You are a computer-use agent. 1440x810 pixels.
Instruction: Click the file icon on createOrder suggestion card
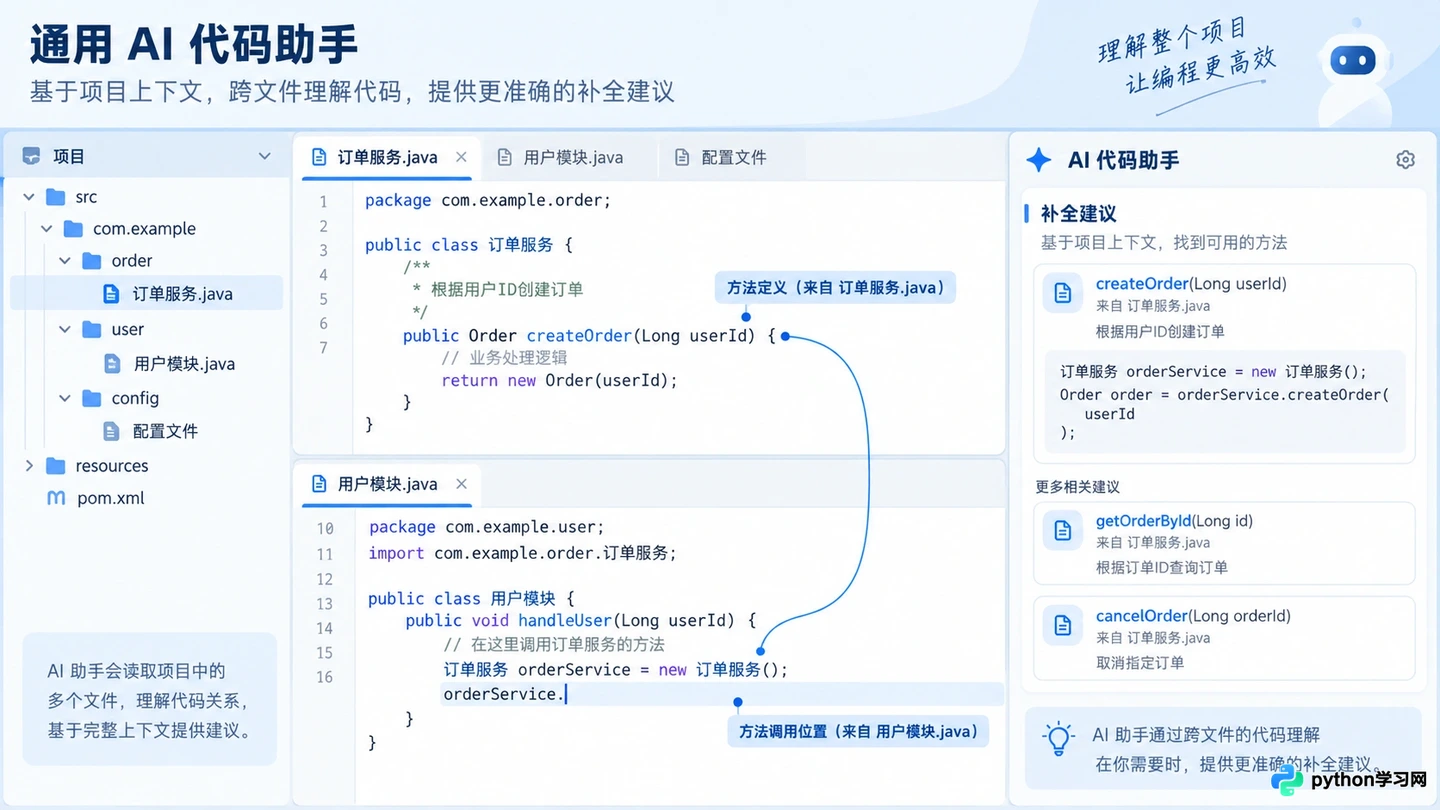point(1063,293)
